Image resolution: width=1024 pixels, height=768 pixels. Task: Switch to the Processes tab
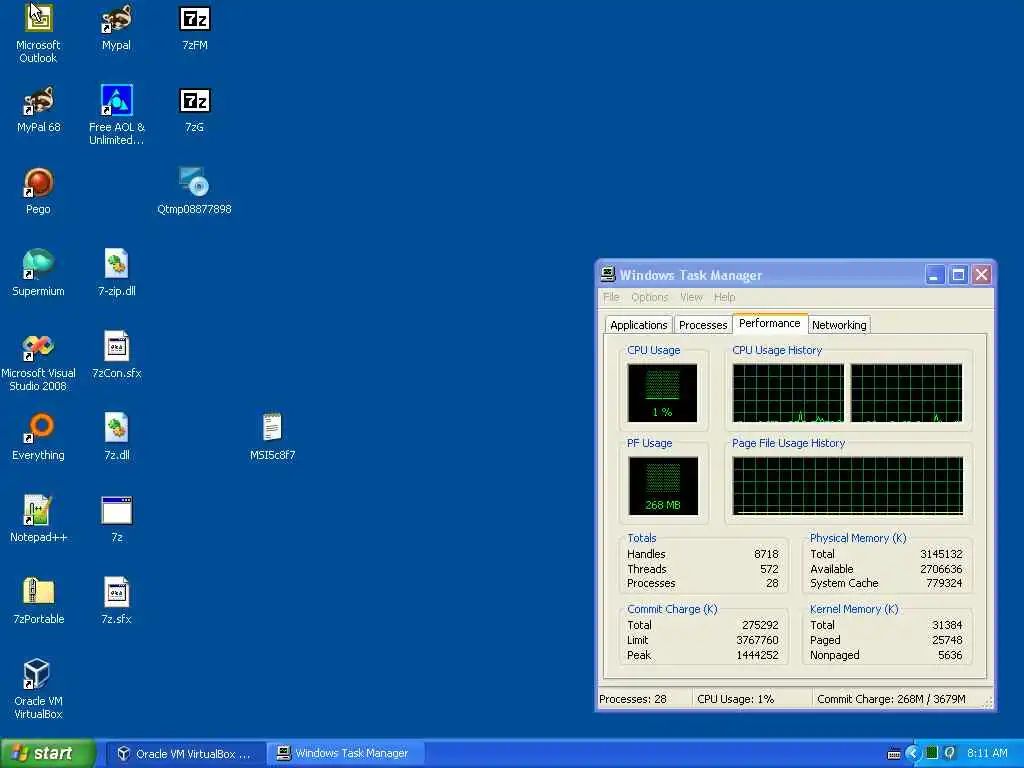tap(703, 325)
